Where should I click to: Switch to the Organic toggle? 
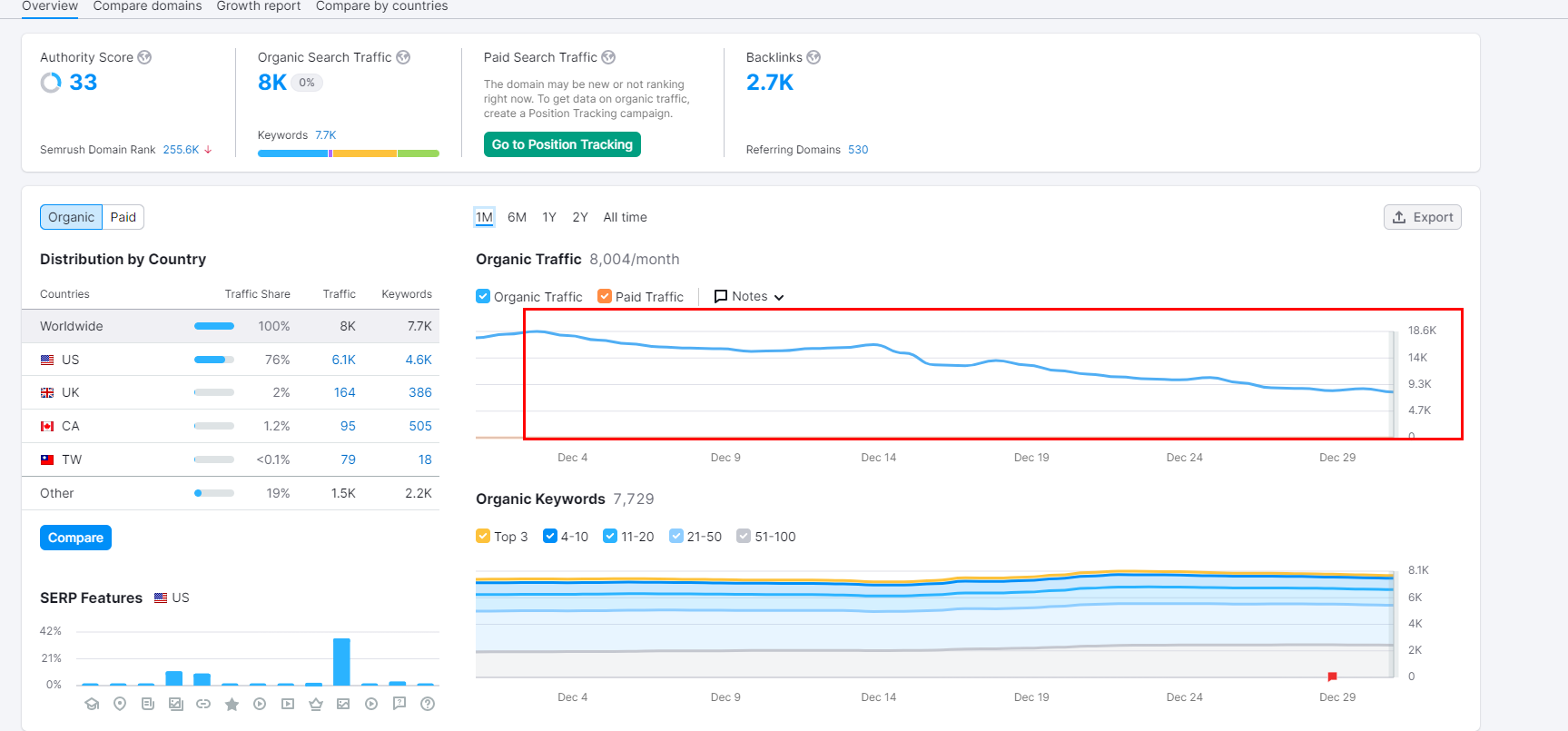[71, 217]
